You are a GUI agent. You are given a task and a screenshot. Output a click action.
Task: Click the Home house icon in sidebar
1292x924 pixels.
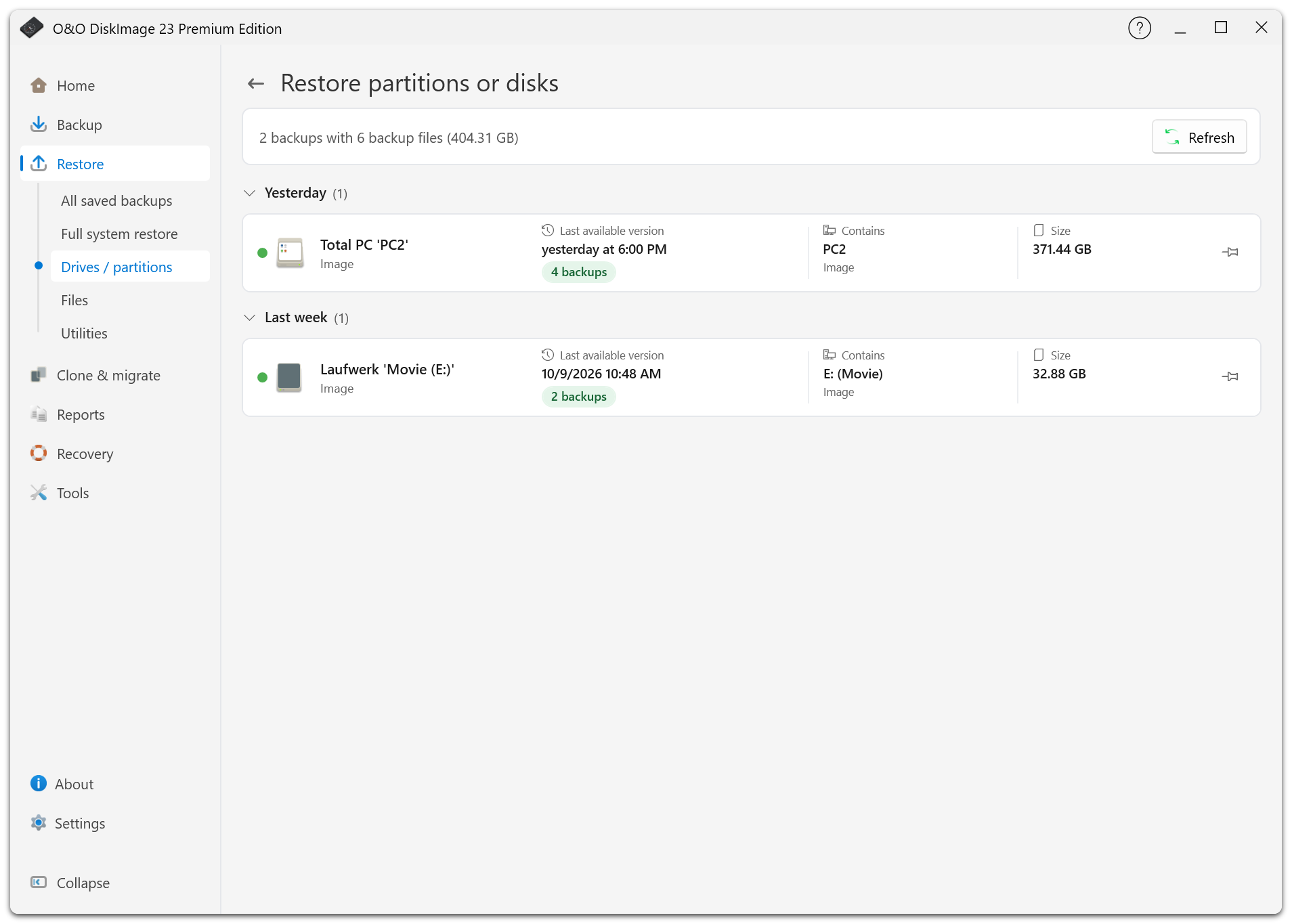[x=39, y=85]
